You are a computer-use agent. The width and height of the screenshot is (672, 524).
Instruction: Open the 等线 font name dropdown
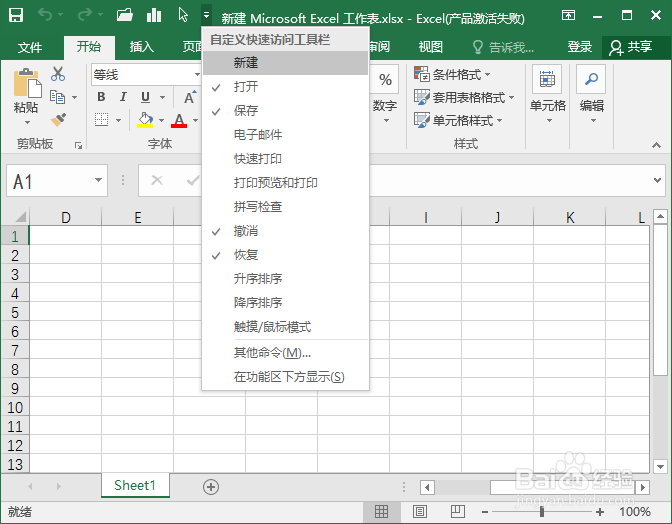pos(197,75)
